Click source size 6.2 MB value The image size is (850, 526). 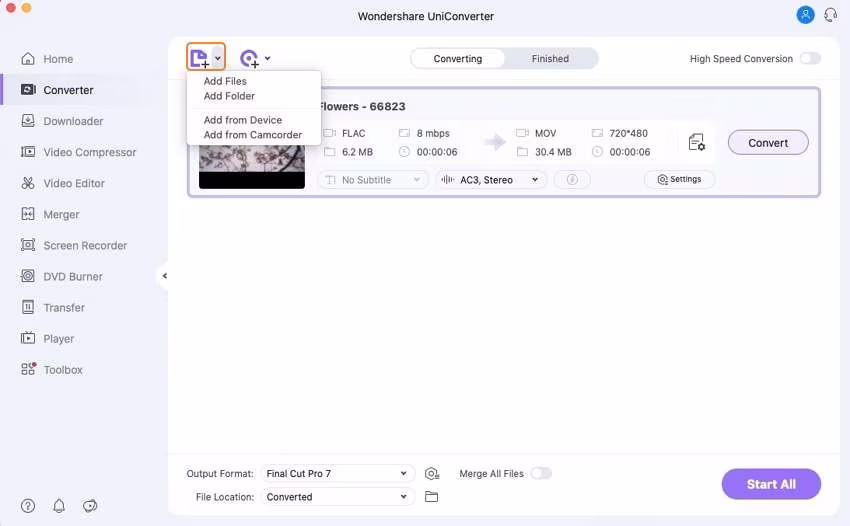click(357, 152)
